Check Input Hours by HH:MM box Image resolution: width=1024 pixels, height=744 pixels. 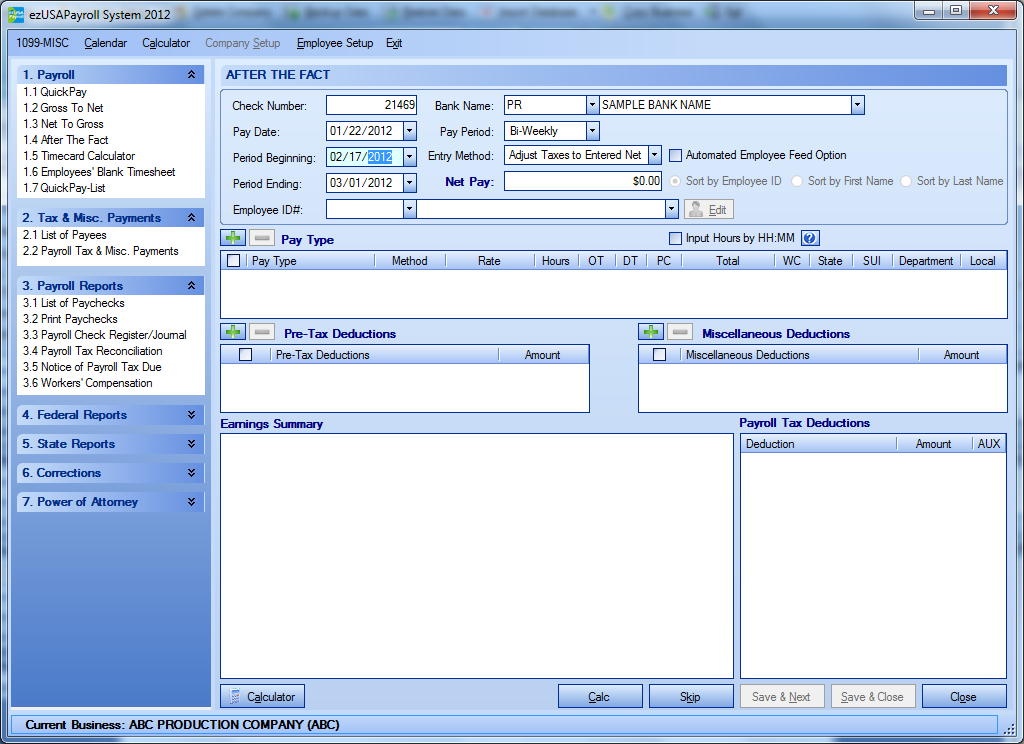pos(676,238)
